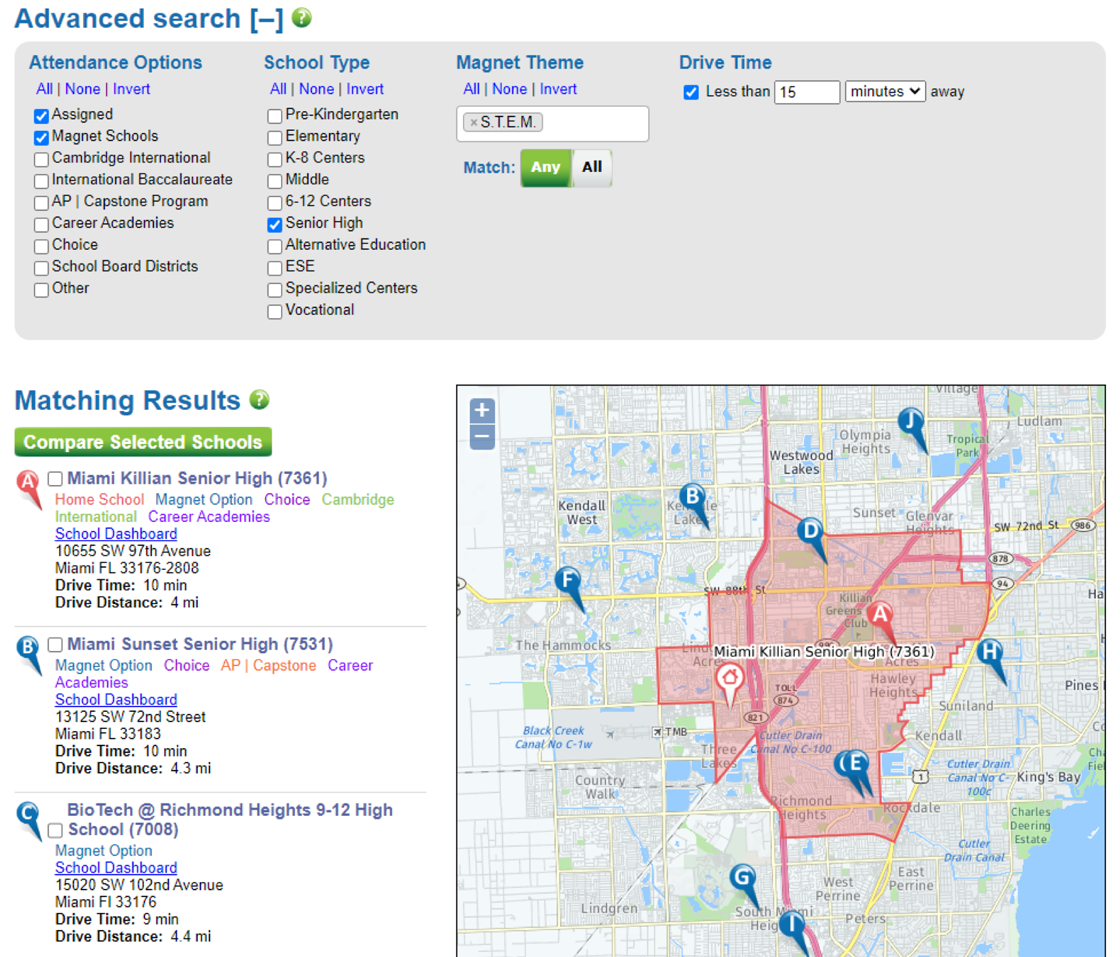Enable Cambridge International option
1120x957 pixels.
(41, 159)
